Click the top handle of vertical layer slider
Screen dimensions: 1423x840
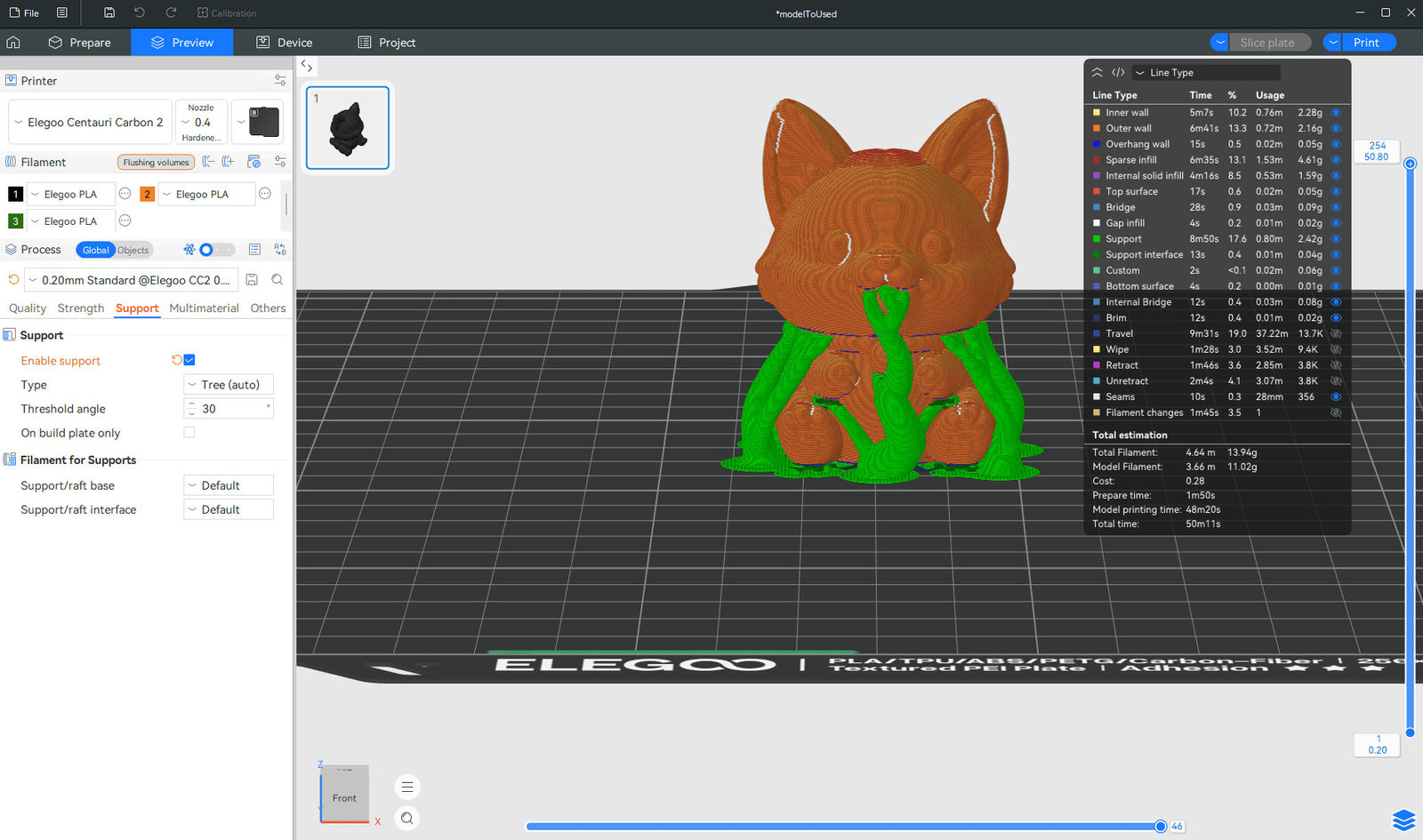[1410, 164]
